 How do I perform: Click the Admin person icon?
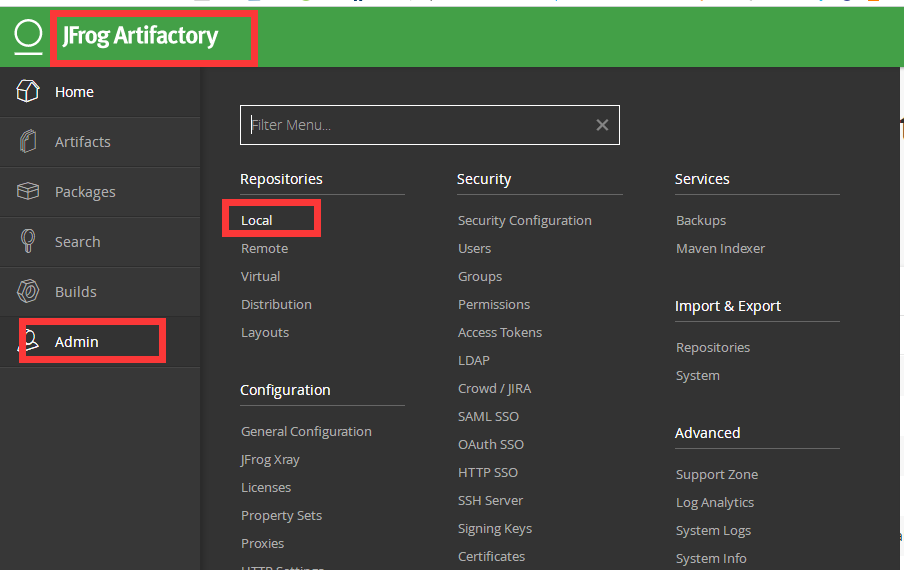28,341
